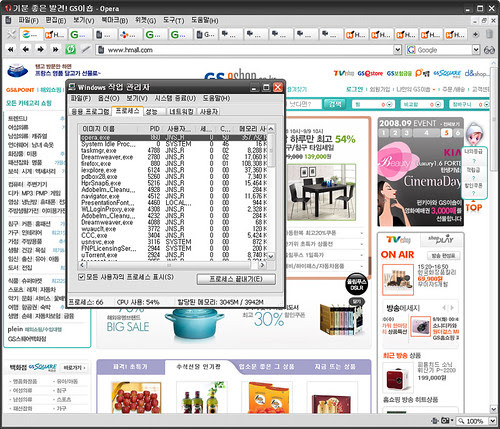This screenshot has width=500, height=429.
Task: Switch to the 네트워킹 tab in Task Manager
Action: pos(181,112)
